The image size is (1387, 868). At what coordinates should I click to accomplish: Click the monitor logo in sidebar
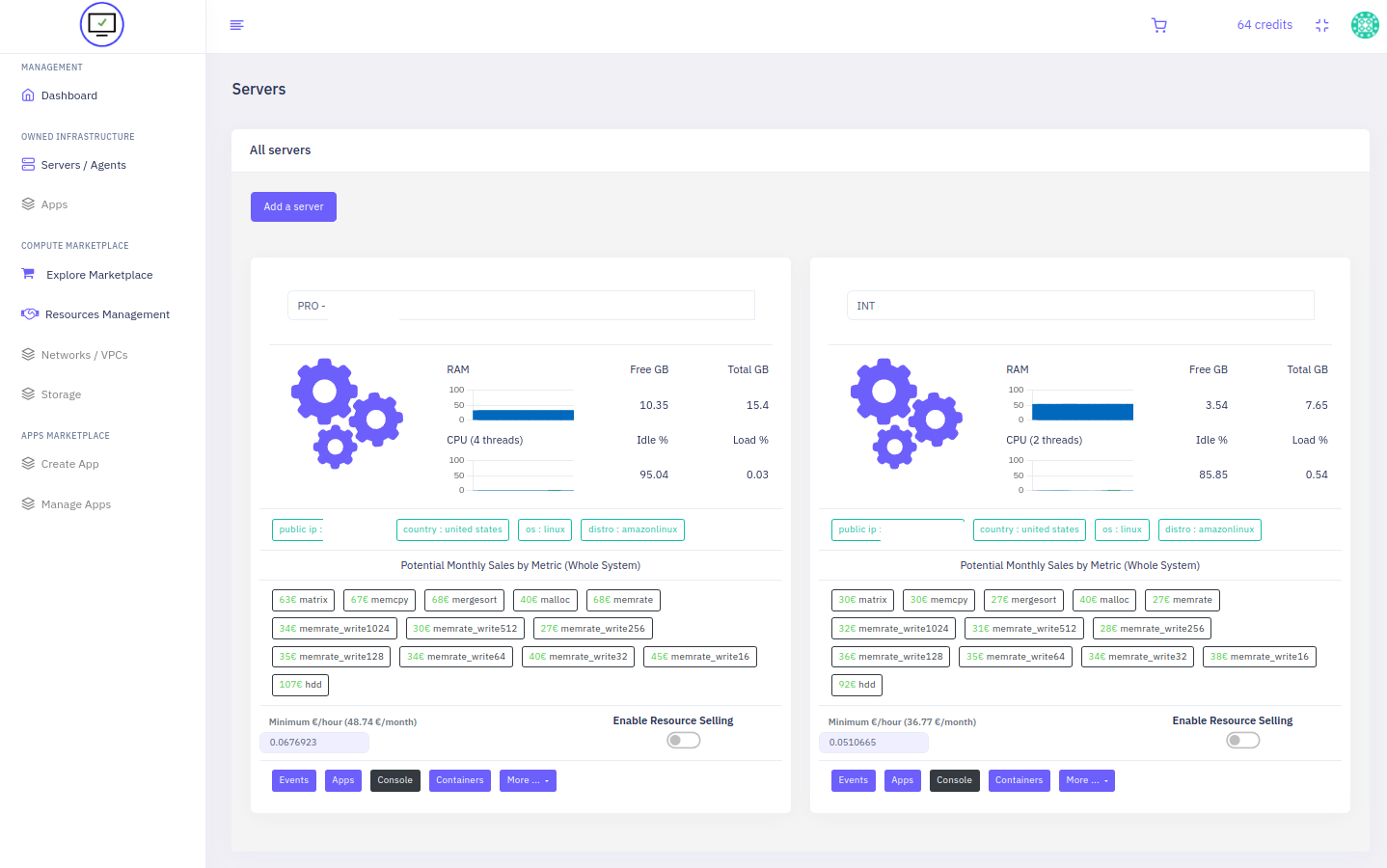[x=102, y=25]
